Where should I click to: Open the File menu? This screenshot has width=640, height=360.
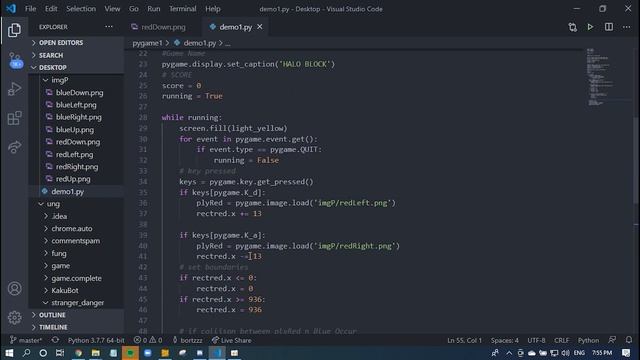[30, 9]
